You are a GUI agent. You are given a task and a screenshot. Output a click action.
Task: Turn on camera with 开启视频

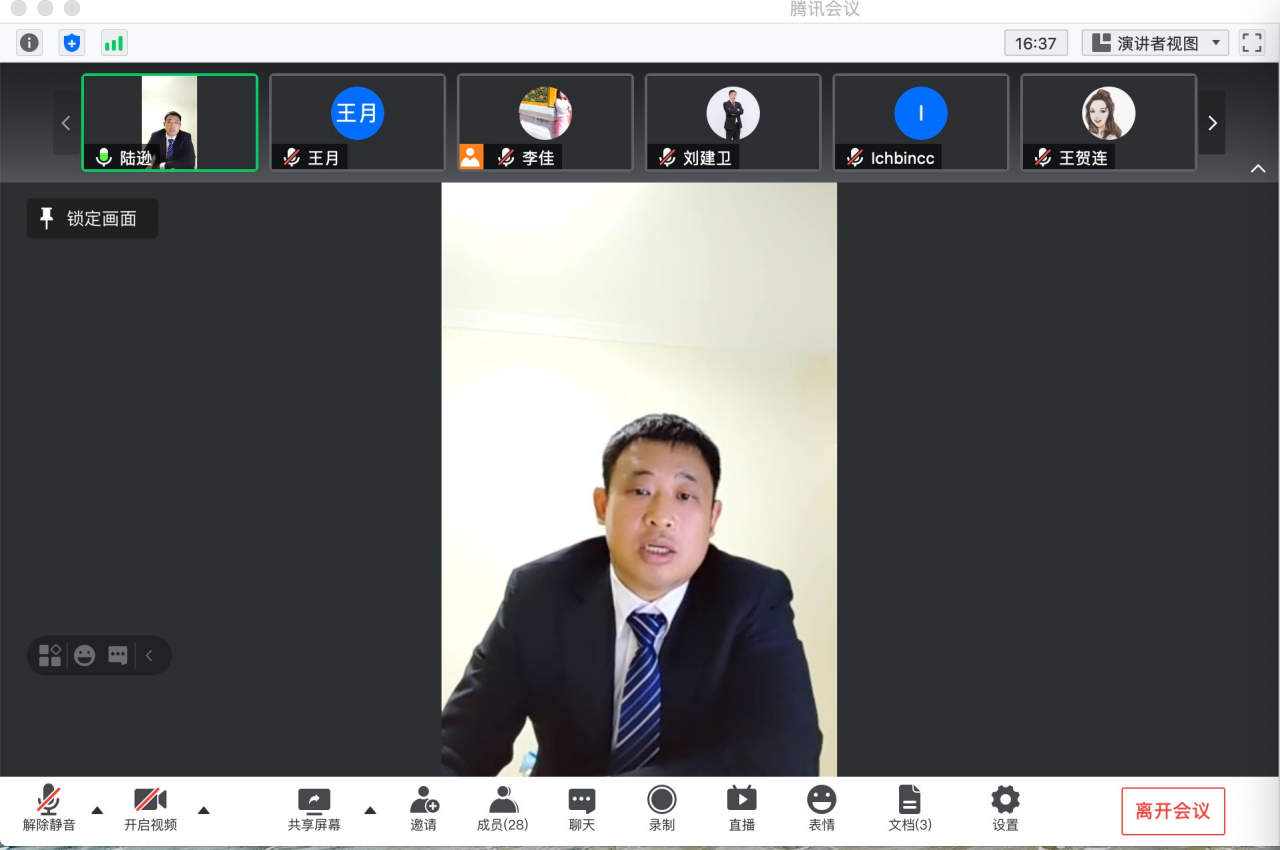tap(150, 808)
